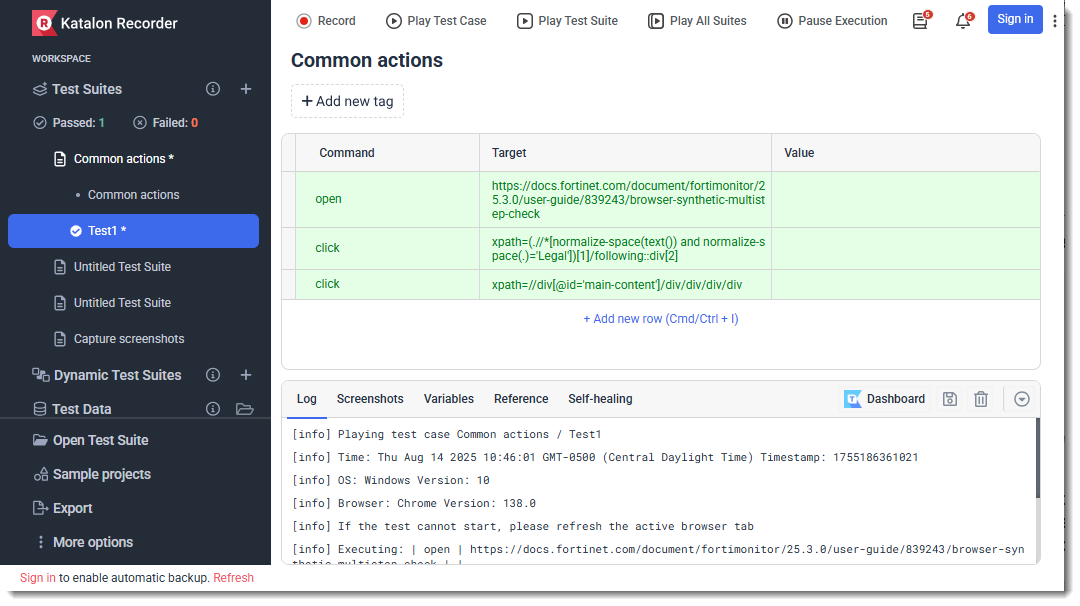The height and width of the screenshot is (606, 1080).
Task: Open the Self-healing tab
Action: click(600, 399)
